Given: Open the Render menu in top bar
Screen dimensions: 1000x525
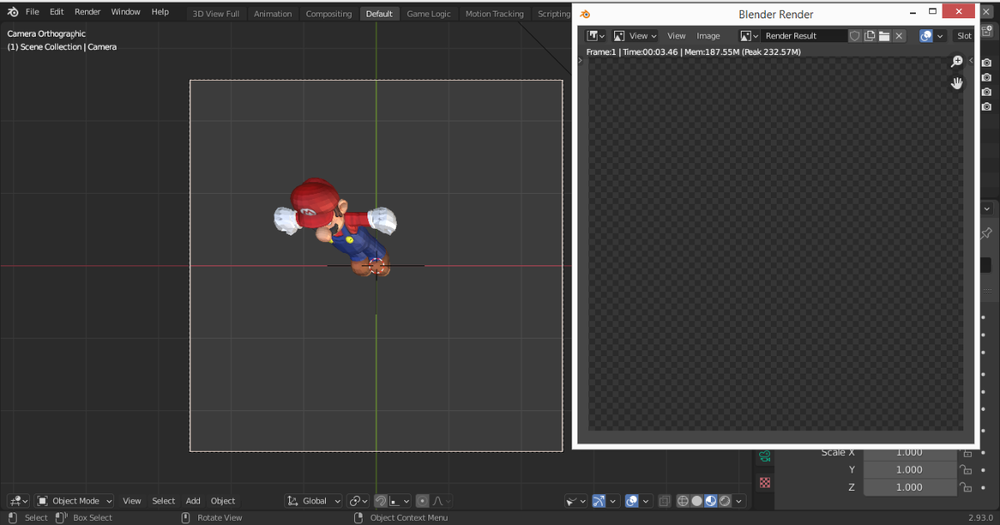Looking at the screenshot, I should coord(88,12).
